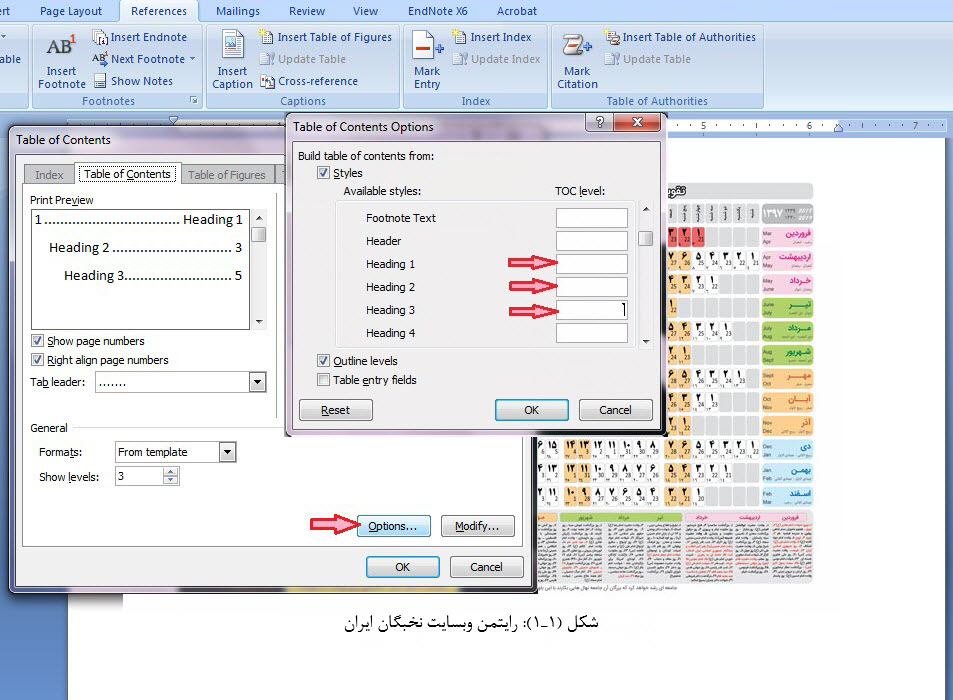Click Insert Table of Figures icon
The height and width of the screenshot is (700, 953).
coord(266,37)
